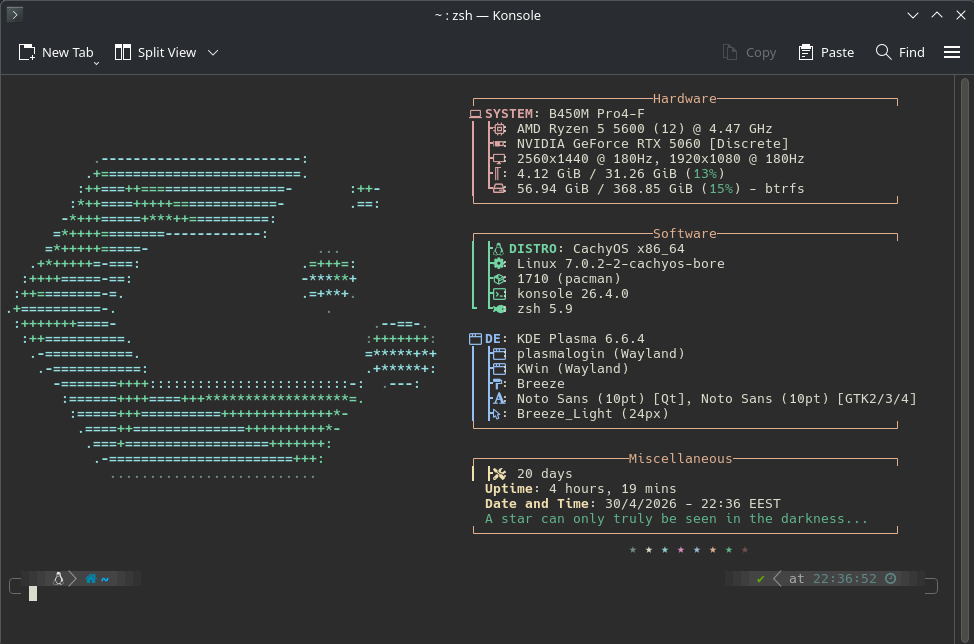The image size is (974, 644).
Task: Click the laptop icon beside SYSTEM
Action: click(475, 114)
